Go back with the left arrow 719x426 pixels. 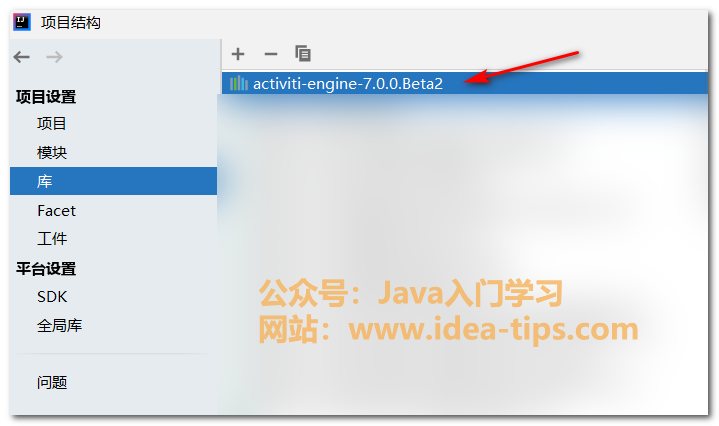click(x=22, y=57)
